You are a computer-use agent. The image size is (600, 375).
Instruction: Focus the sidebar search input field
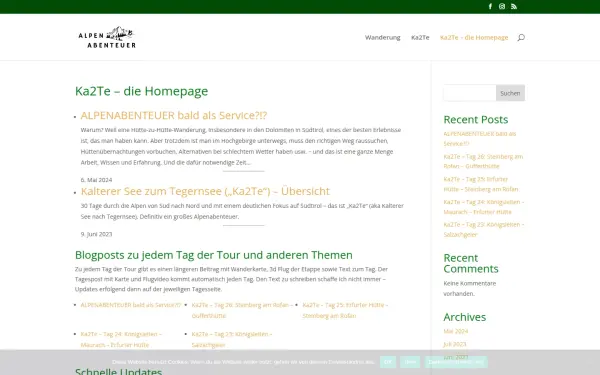[470, 93]
